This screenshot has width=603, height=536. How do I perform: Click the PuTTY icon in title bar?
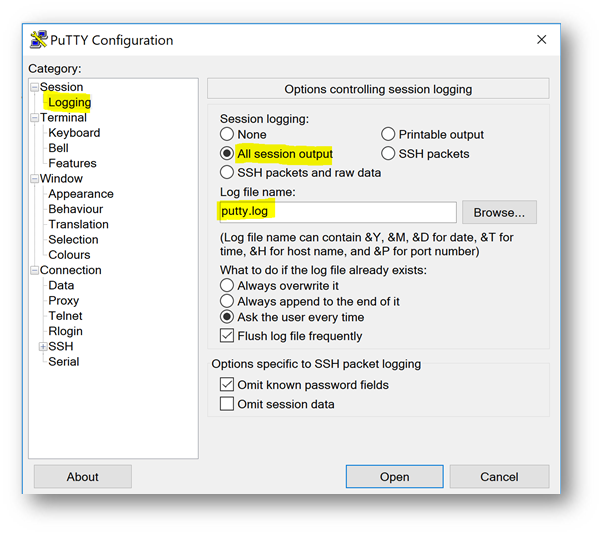(39, 40)
